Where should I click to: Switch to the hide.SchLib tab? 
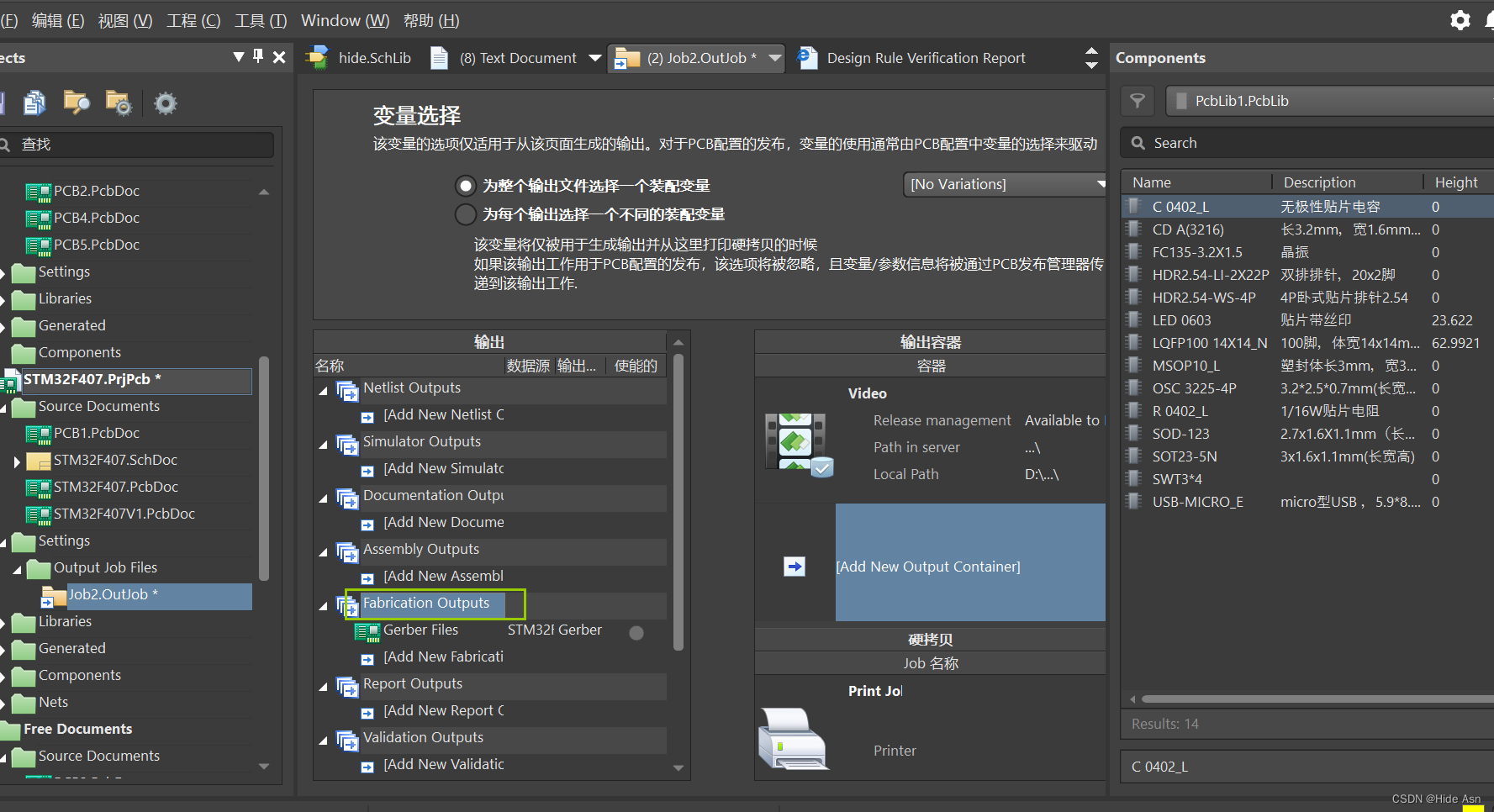point(359,58)
